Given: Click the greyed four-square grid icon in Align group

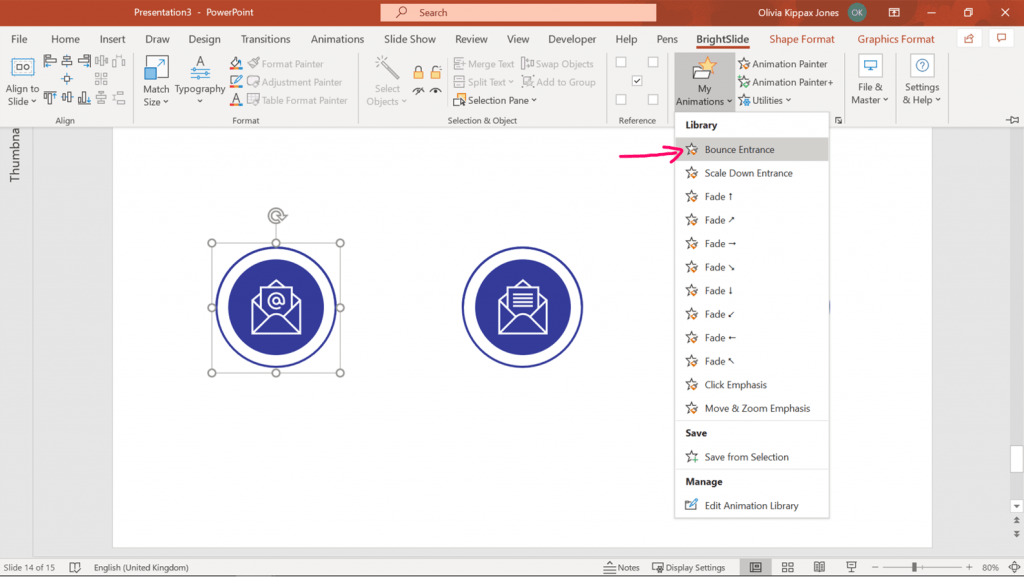Looking at the screenshot, I should pyautogui.click(x=101, y=79).
